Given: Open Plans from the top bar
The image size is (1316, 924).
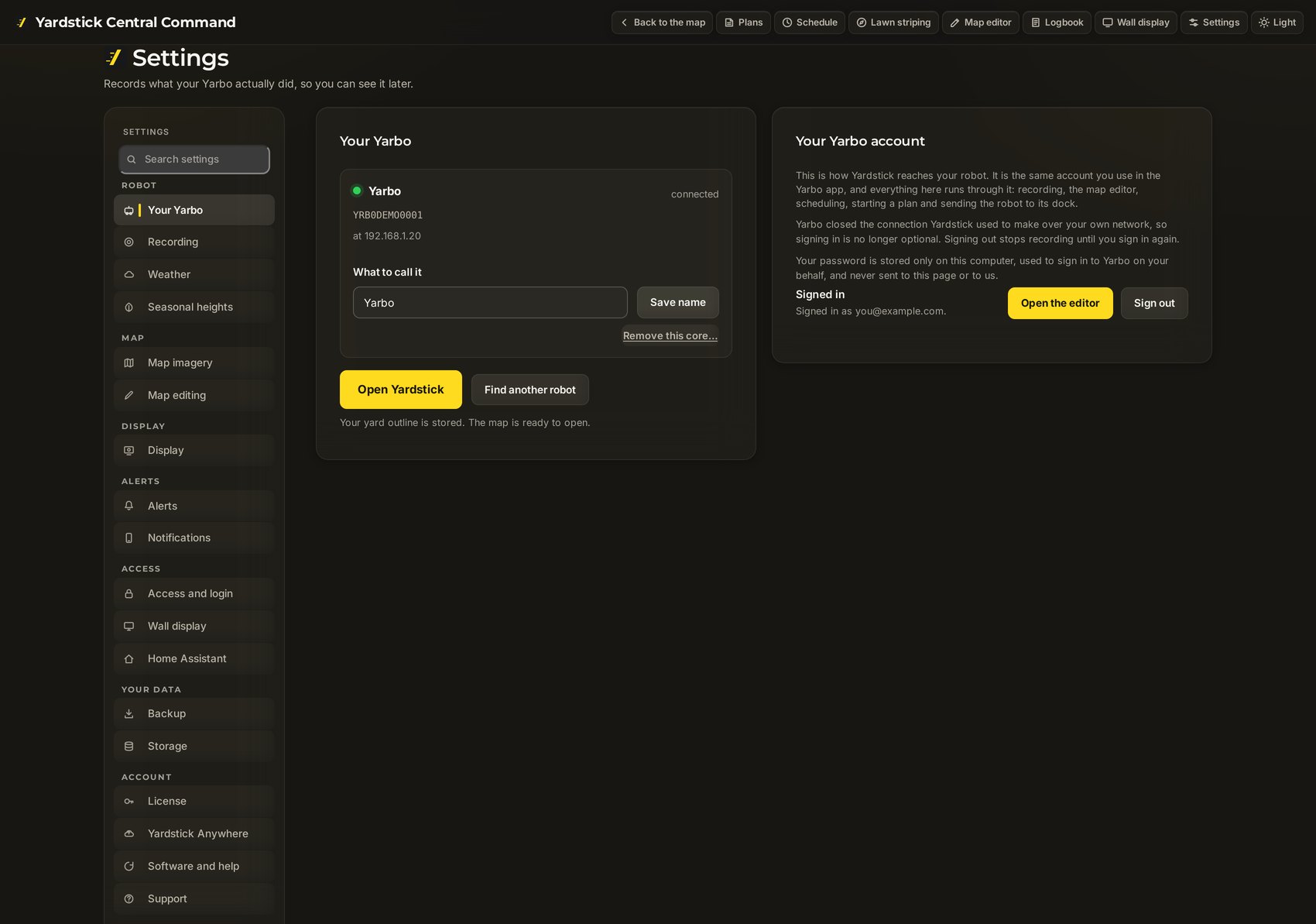Looking at the screenshot, I should (x=743, y=22).
